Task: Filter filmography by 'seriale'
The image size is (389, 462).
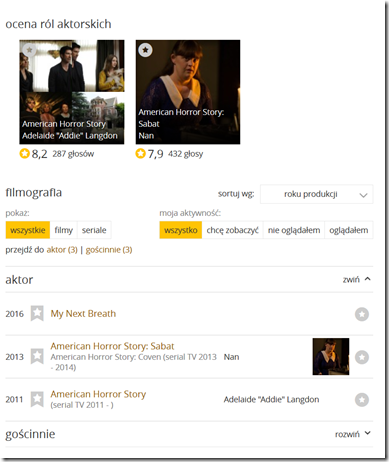Action: [x=94, y=230]
